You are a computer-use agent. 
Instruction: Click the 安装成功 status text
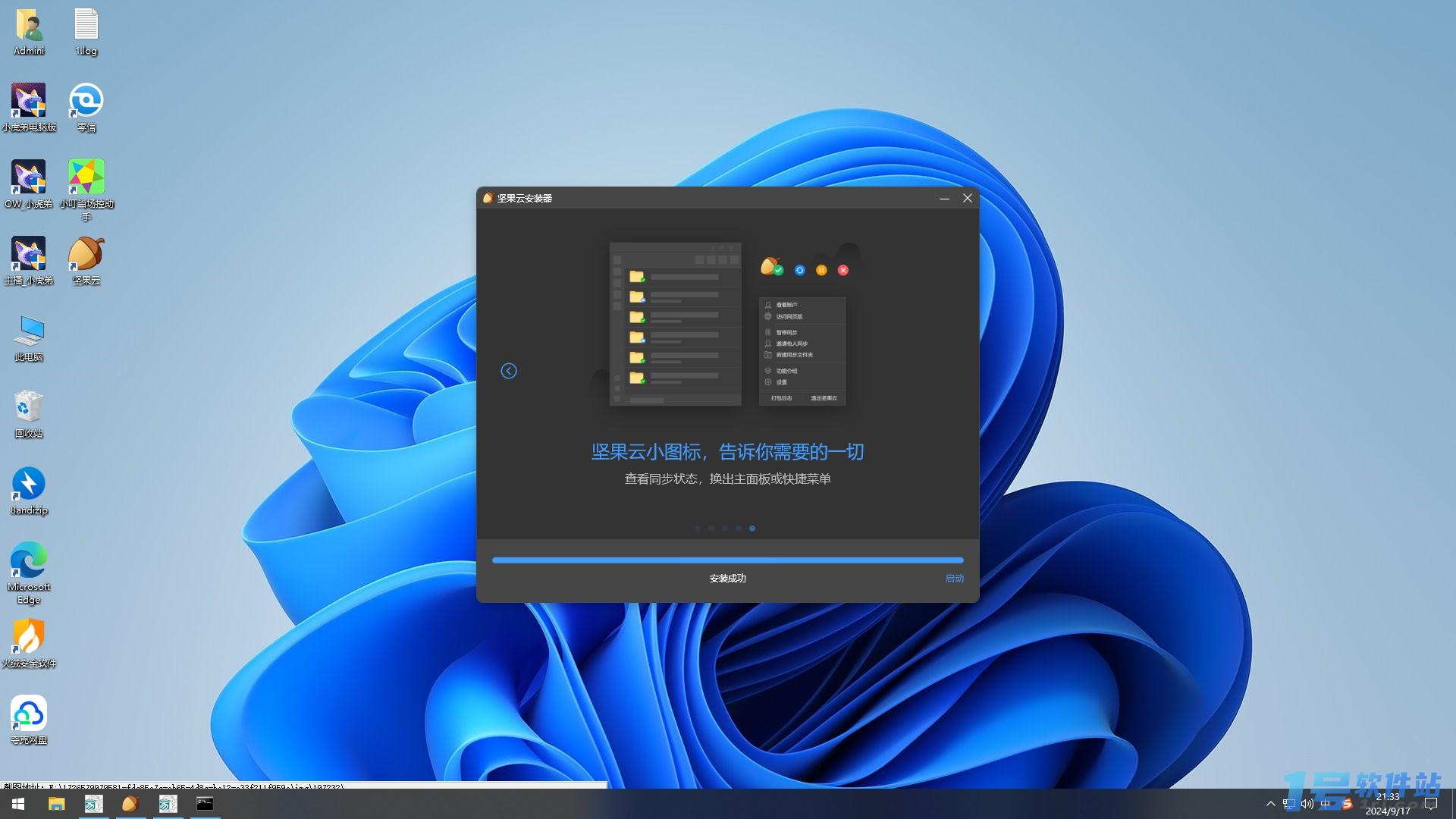(x=728, y=579)
